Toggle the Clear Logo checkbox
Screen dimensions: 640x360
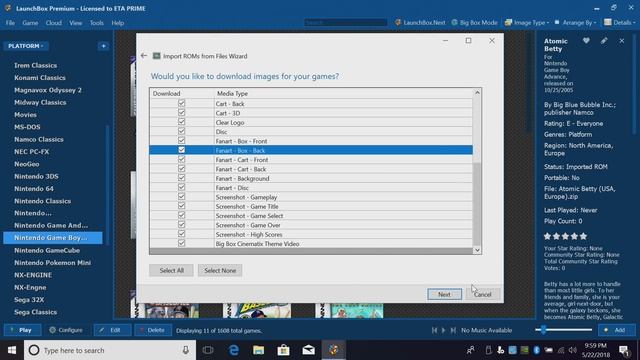point(182,122)
